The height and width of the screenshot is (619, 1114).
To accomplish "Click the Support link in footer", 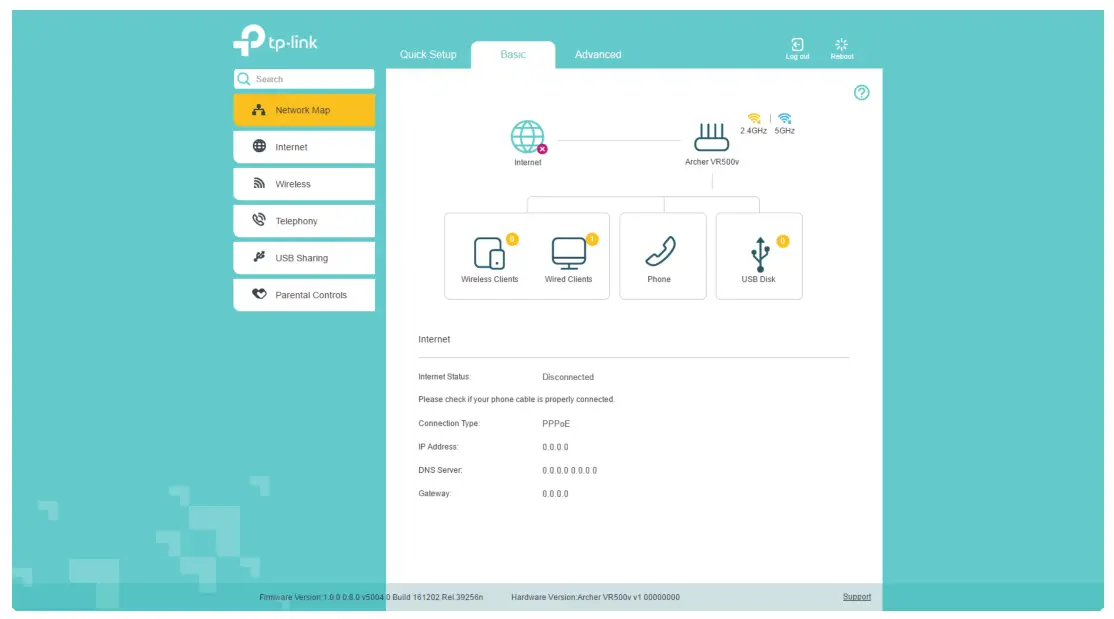I will point(857,597).
